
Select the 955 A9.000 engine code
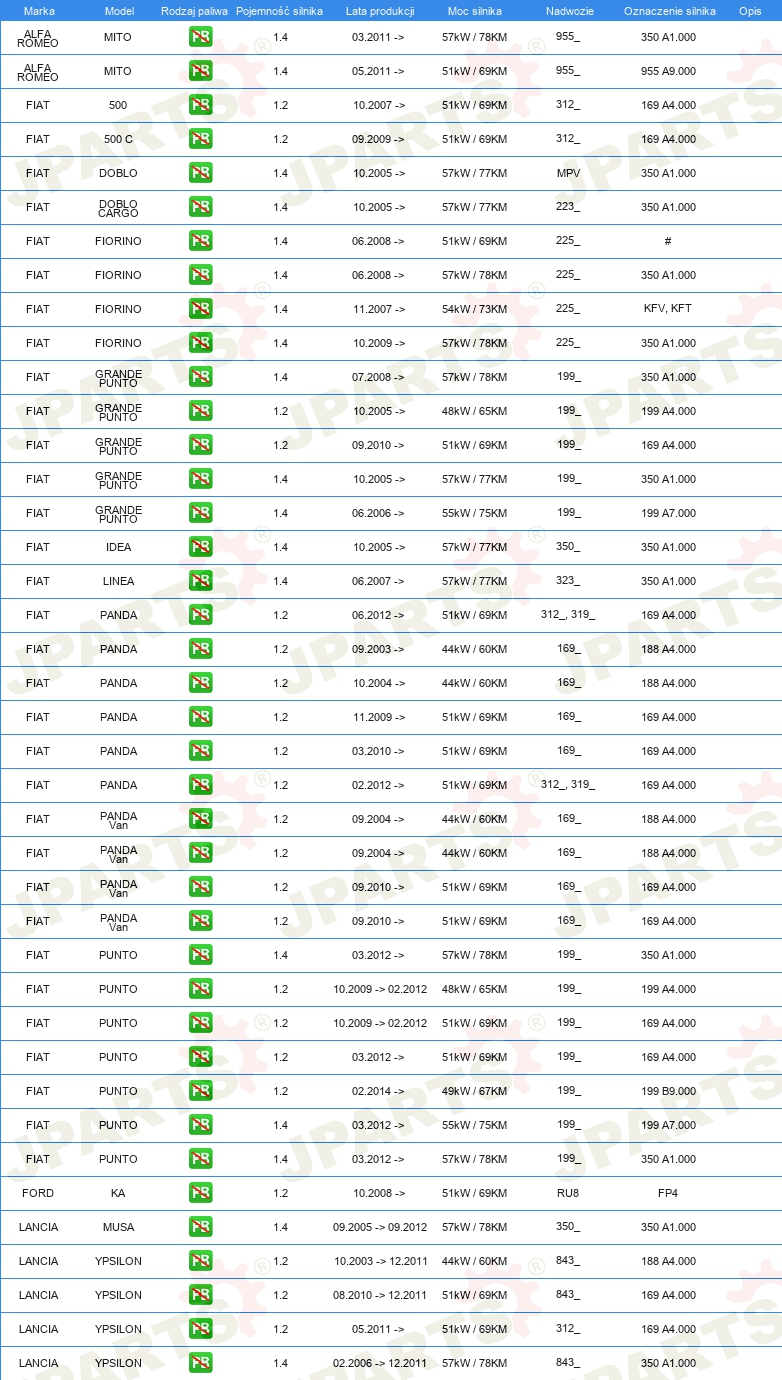[668, 71]
